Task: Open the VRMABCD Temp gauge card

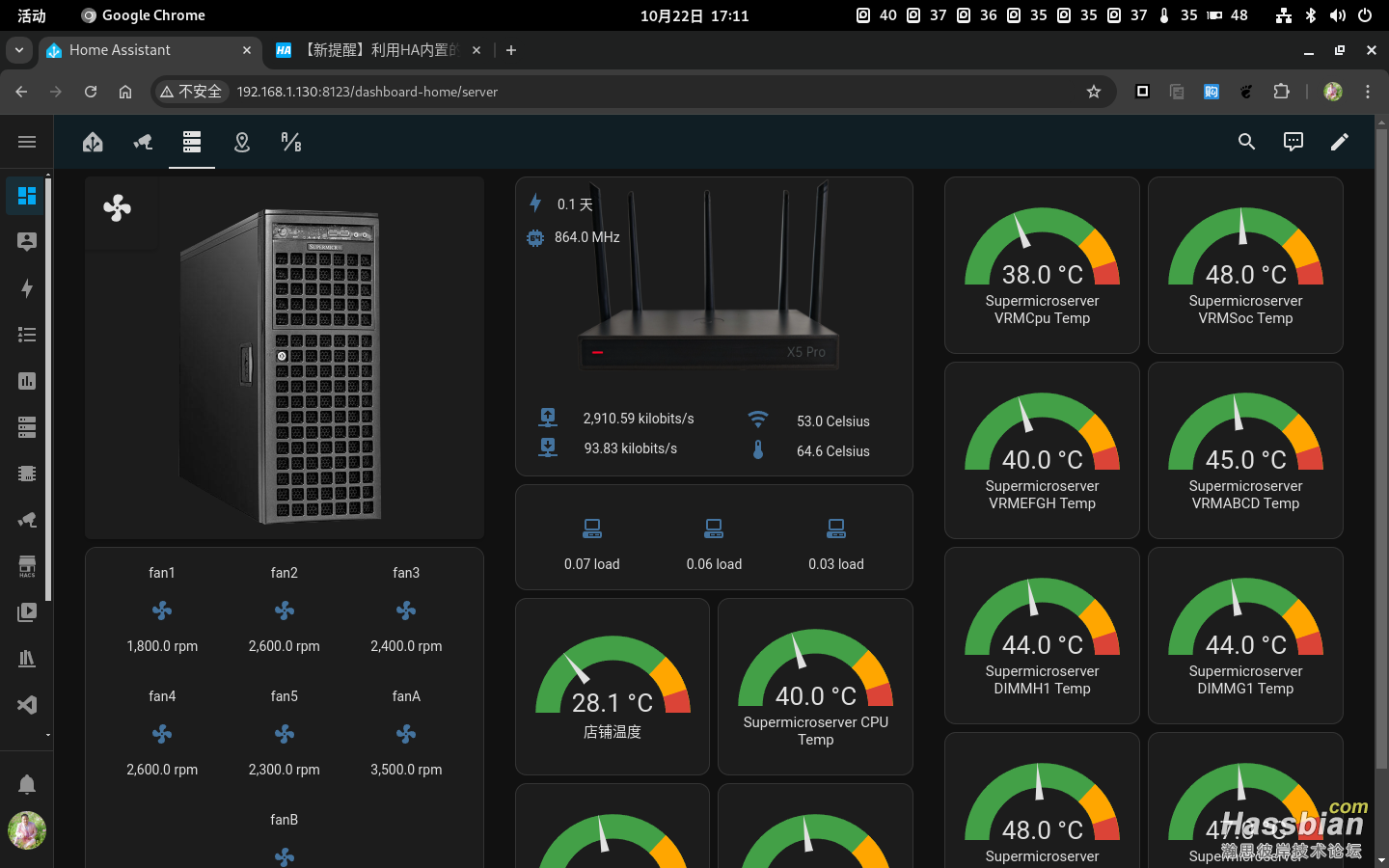Action: [1245, 450]
